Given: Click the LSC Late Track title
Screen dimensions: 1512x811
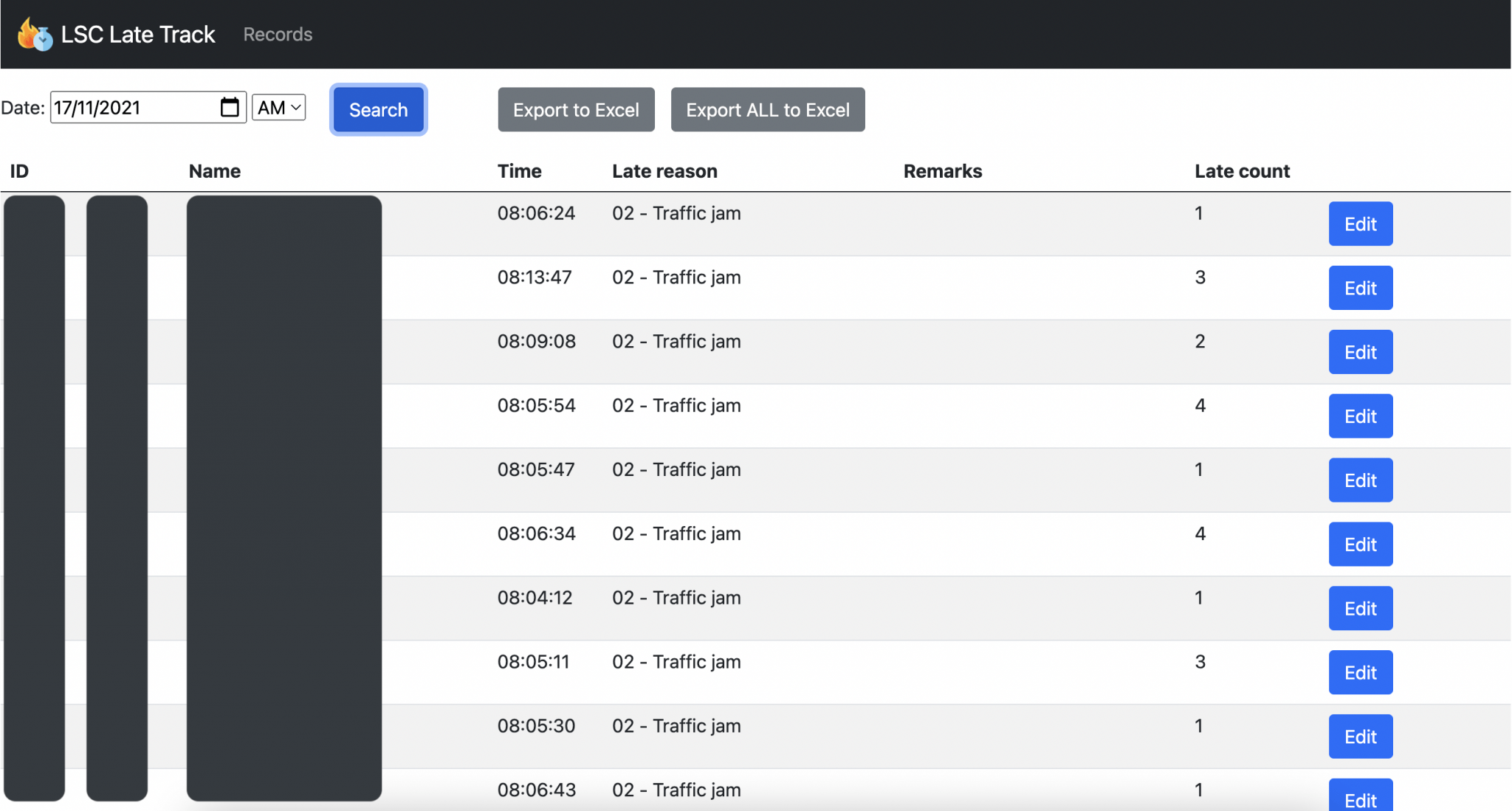Looking at the screenshot, I should [x=138, y=34].
